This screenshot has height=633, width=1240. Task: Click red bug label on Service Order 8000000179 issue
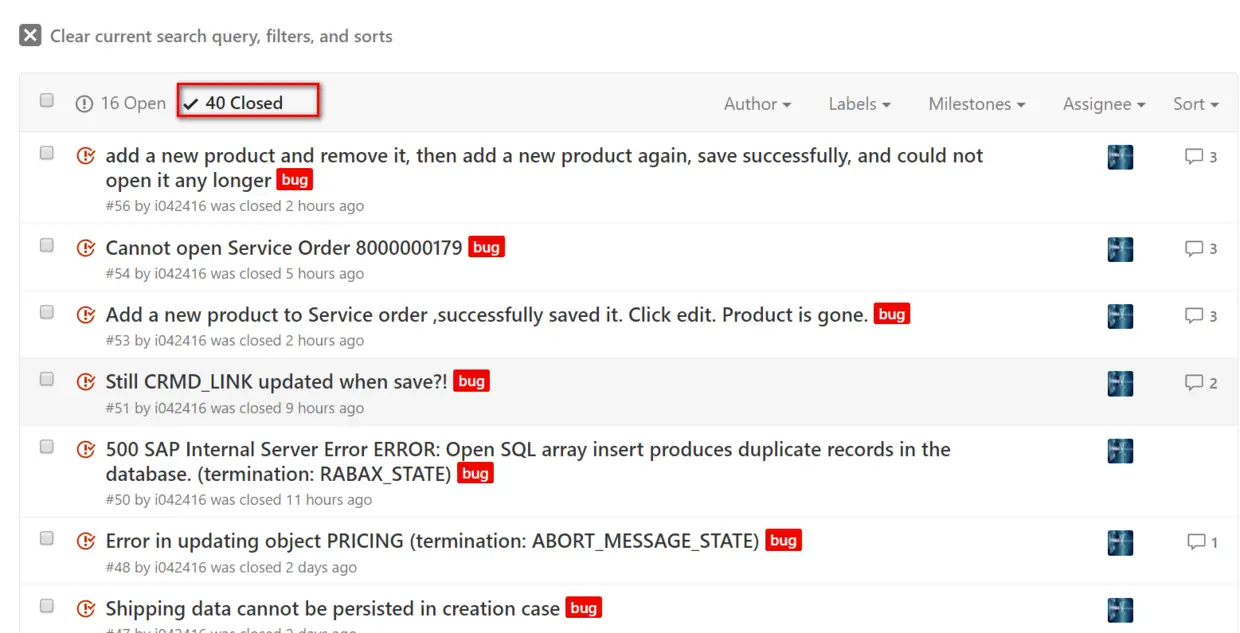486,247
